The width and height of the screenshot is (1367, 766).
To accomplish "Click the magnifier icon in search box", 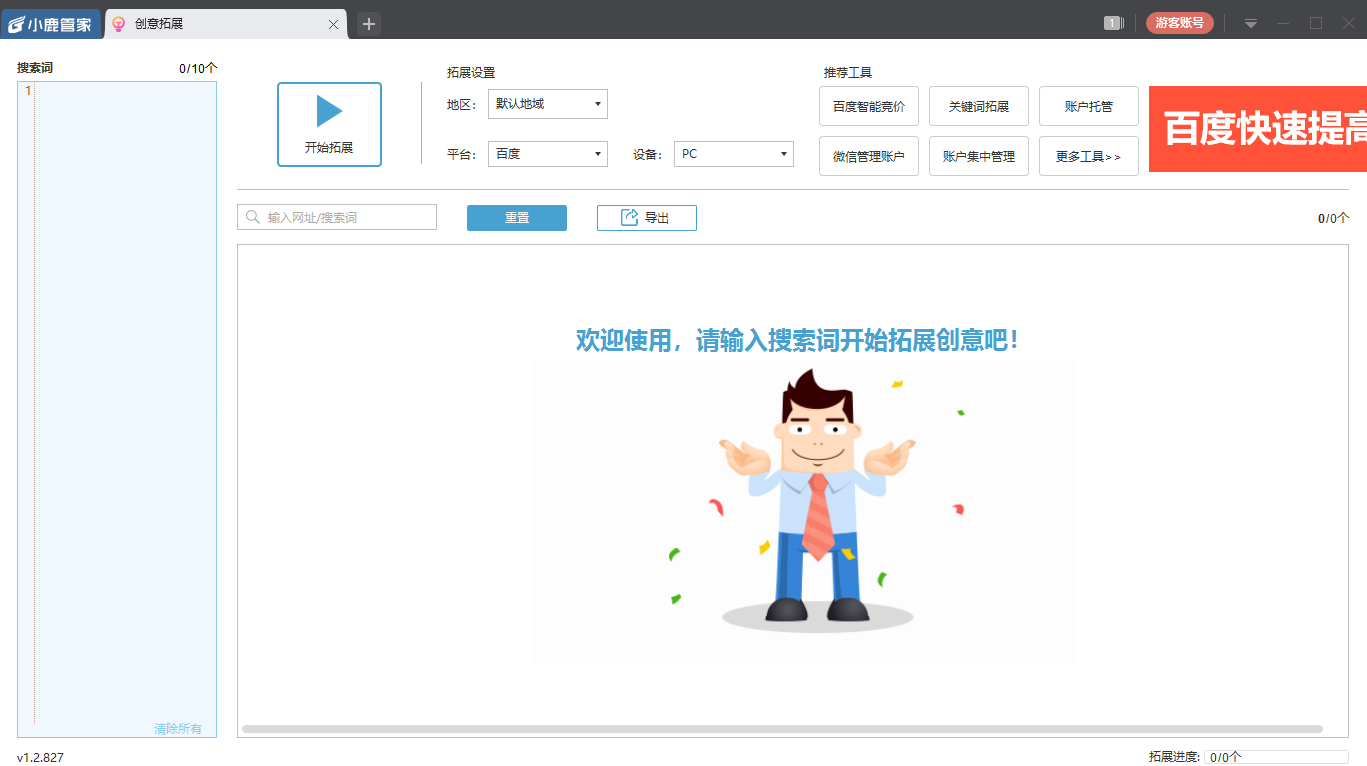I will 253,217.
